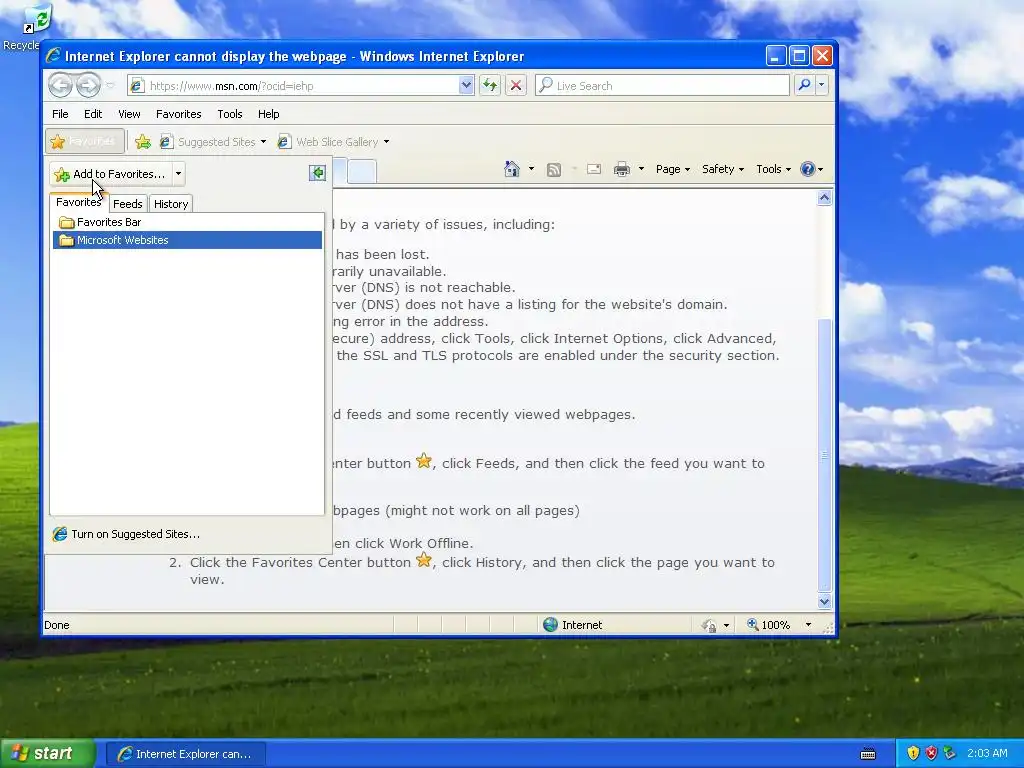Click the 2:03 AM clock

987,753
